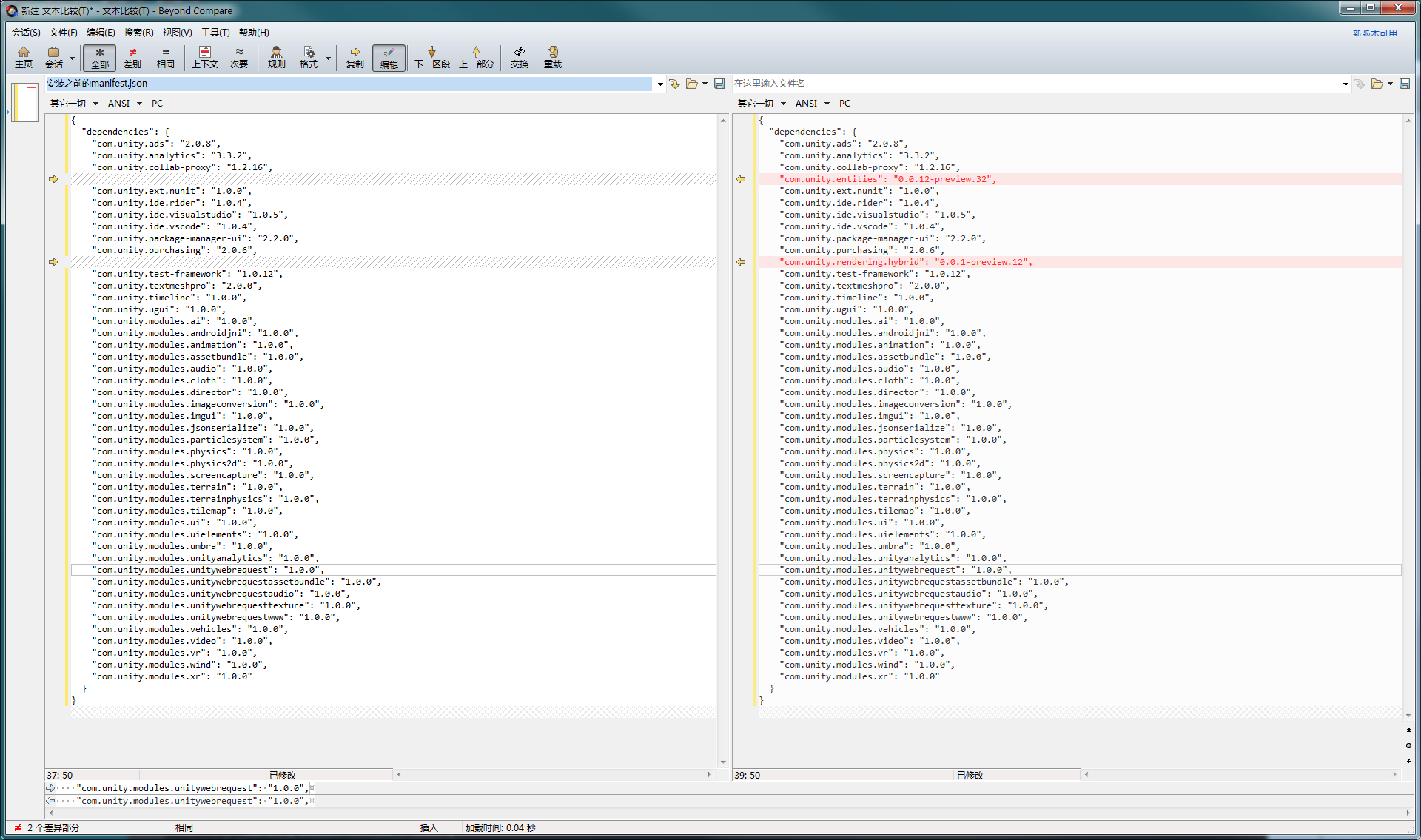The height and width of the screenshot is (840, 1421).
Task: Copy rendering.hybrid difference to right via arrow
Action: click(53, 262)
